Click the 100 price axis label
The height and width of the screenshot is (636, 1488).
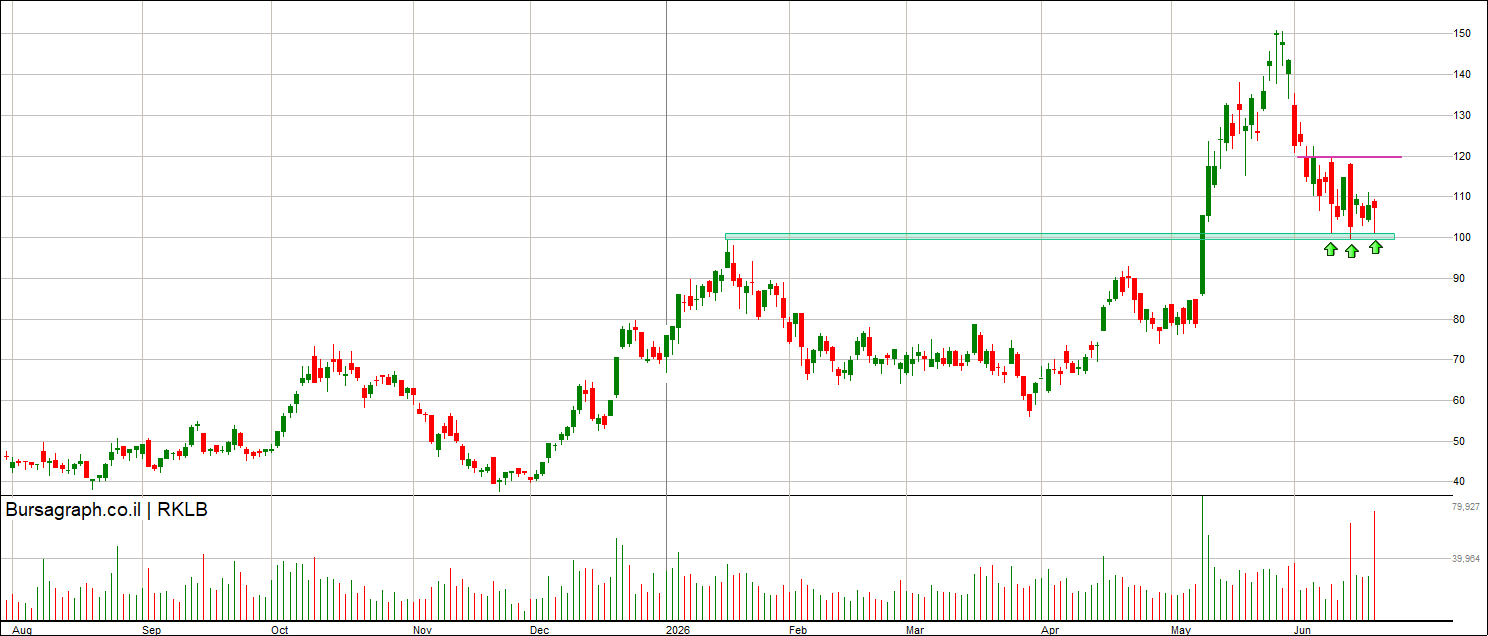1462,237
